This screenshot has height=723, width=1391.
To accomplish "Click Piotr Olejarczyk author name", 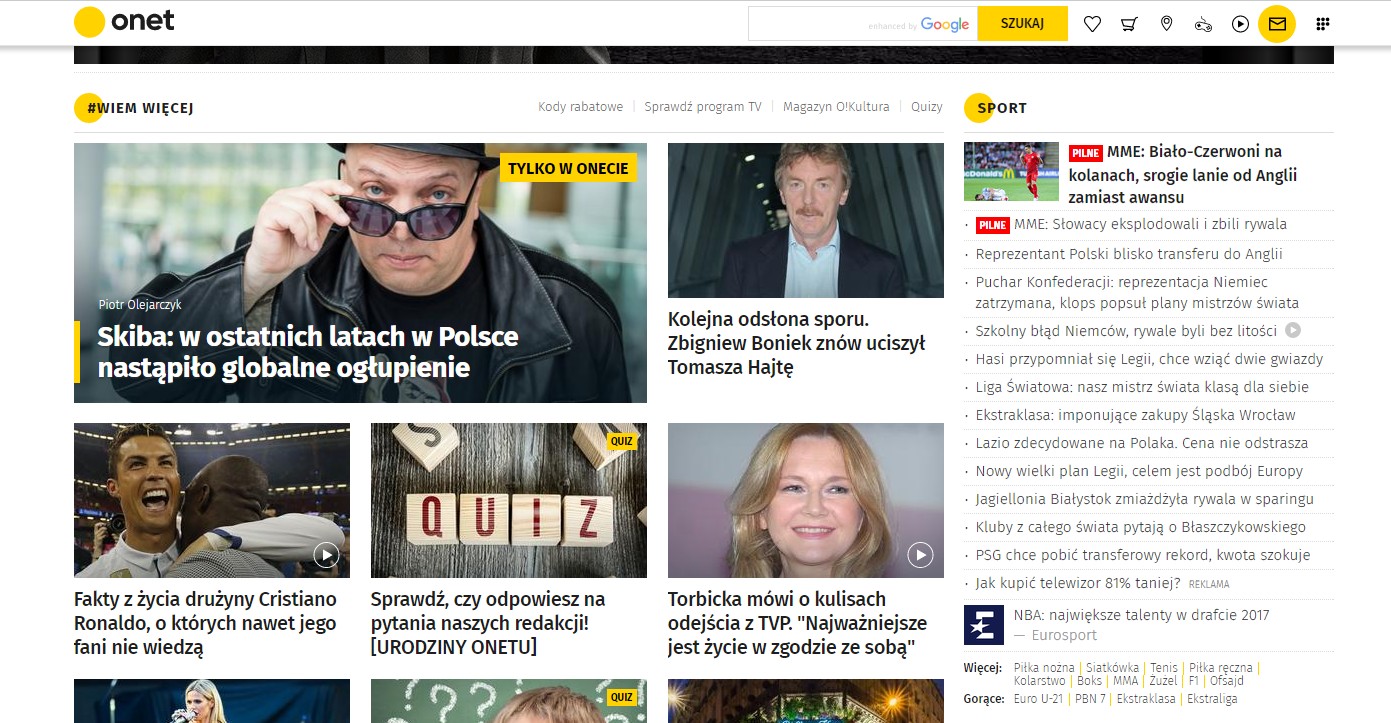I will coord(140,304).
